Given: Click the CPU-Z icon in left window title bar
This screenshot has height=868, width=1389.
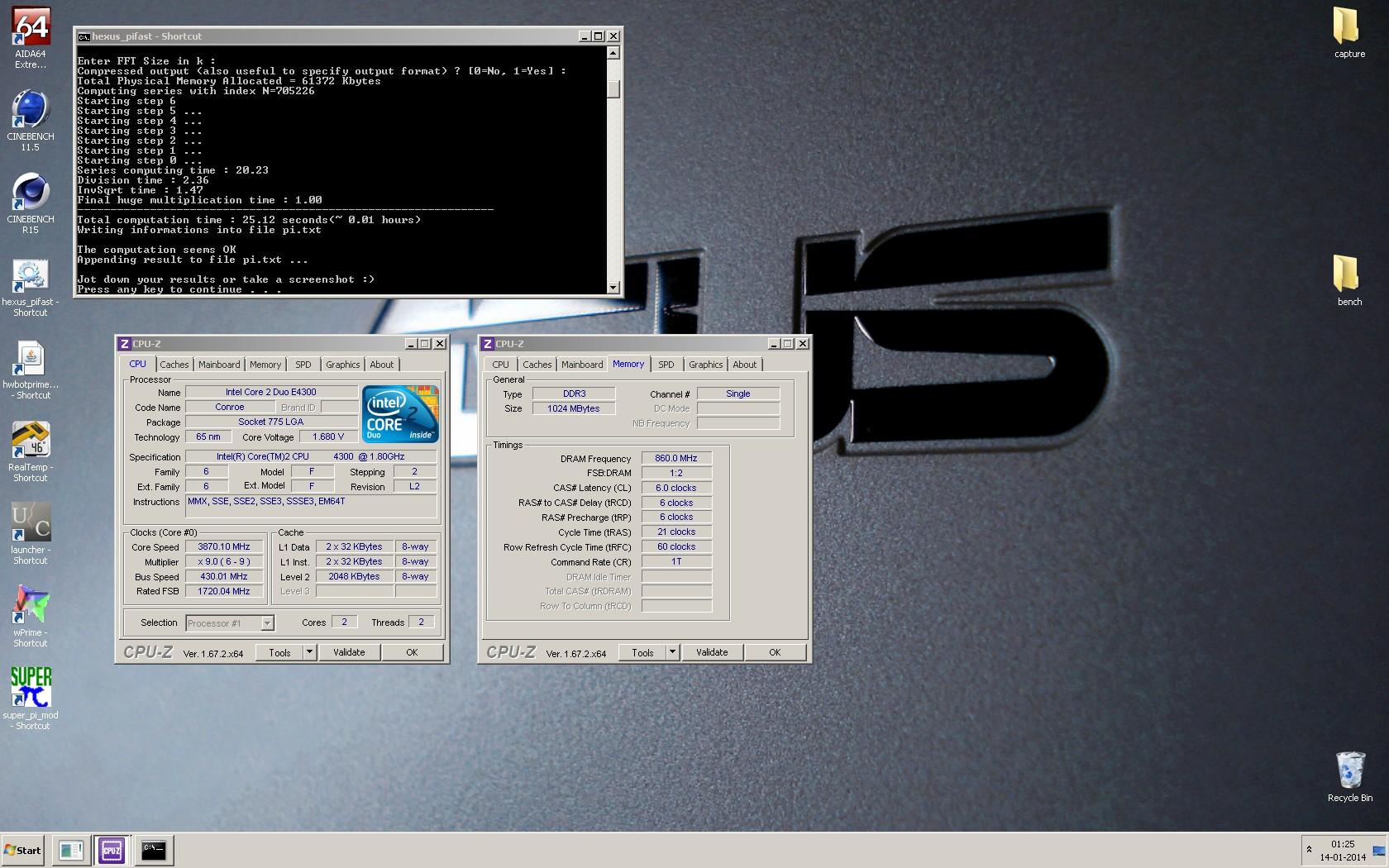Looking at the screenshot, I should tap(124, 344).
